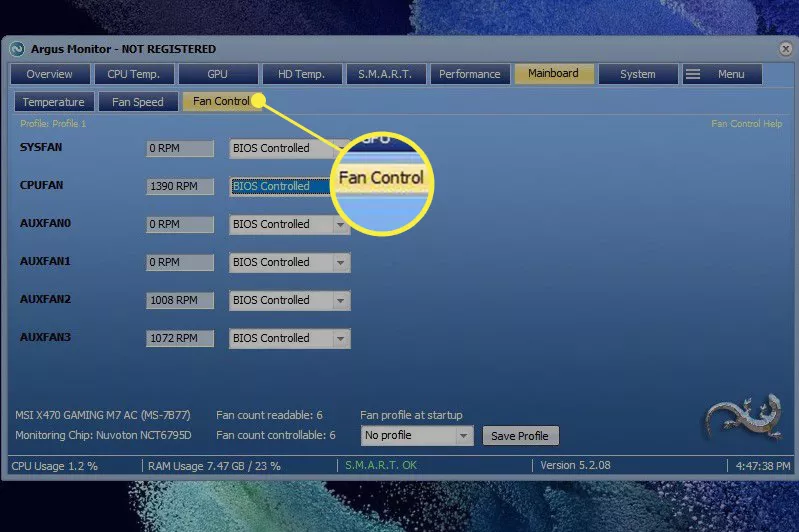Open the hamburger Menu icon
This screenshot has height=532, width=799.
[x=693, y=74]
